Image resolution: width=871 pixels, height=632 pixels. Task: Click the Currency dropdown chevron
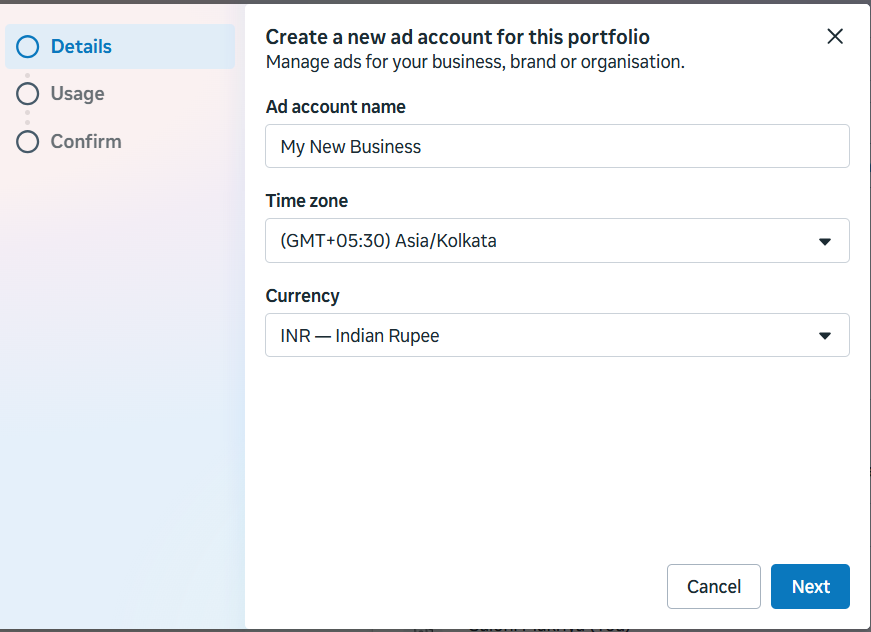[825, 335]
